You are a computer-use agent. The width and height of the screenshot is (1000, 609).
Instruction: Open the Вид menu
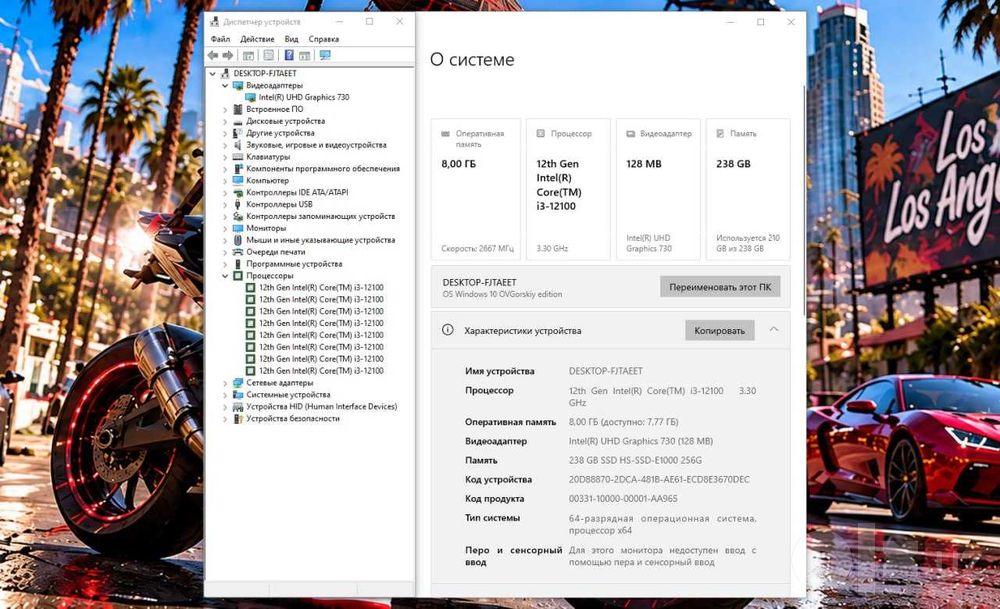click(x=291, y=39)
